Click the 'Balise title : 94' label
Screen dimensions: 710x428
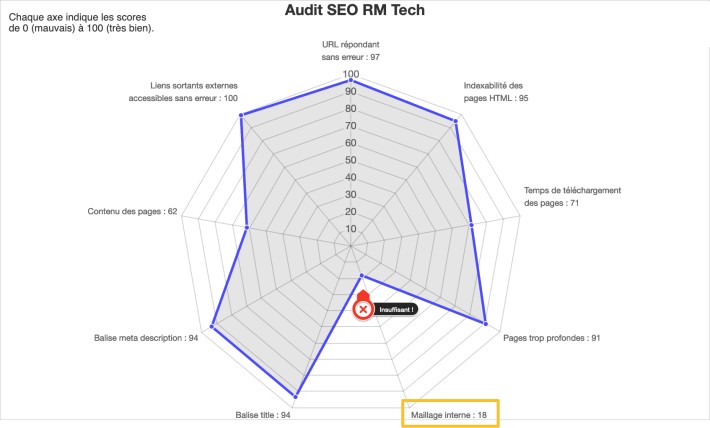[263, 415]
